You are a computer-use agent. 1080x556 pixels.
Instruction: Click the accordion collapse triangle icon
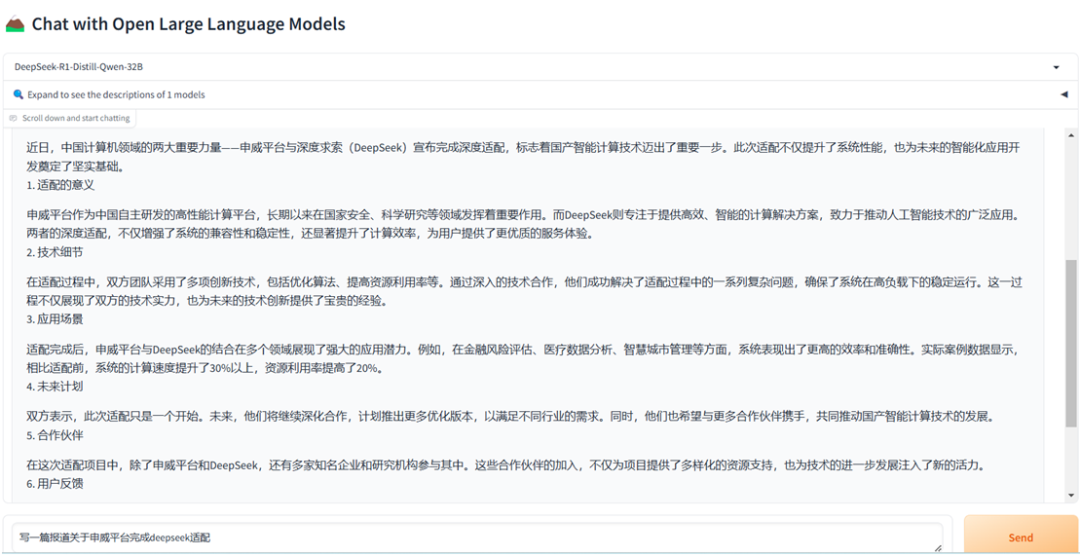coord(1063,95)
